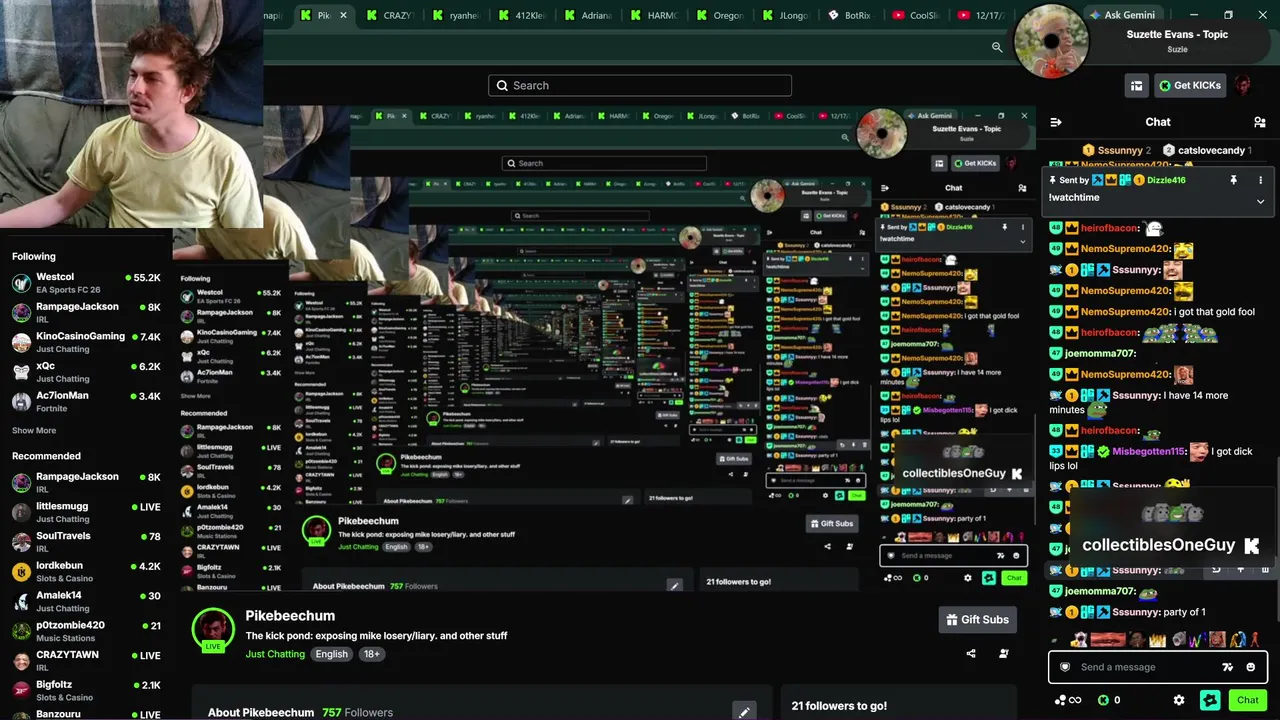1280x720 pixels.
Task: Click Dizzle416 username in pinned message
Action: 1166,180
